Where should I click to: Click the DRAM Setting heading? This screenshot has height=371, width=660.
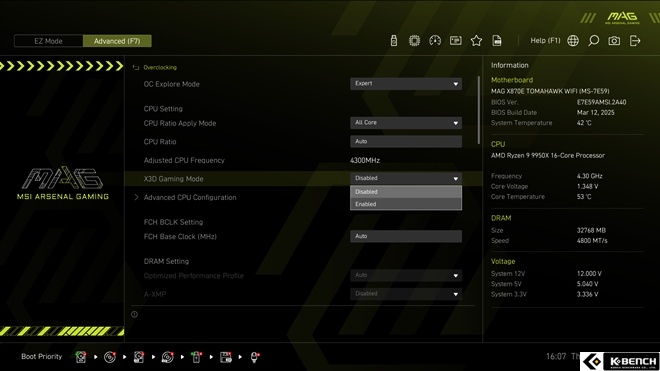point(166,262)
